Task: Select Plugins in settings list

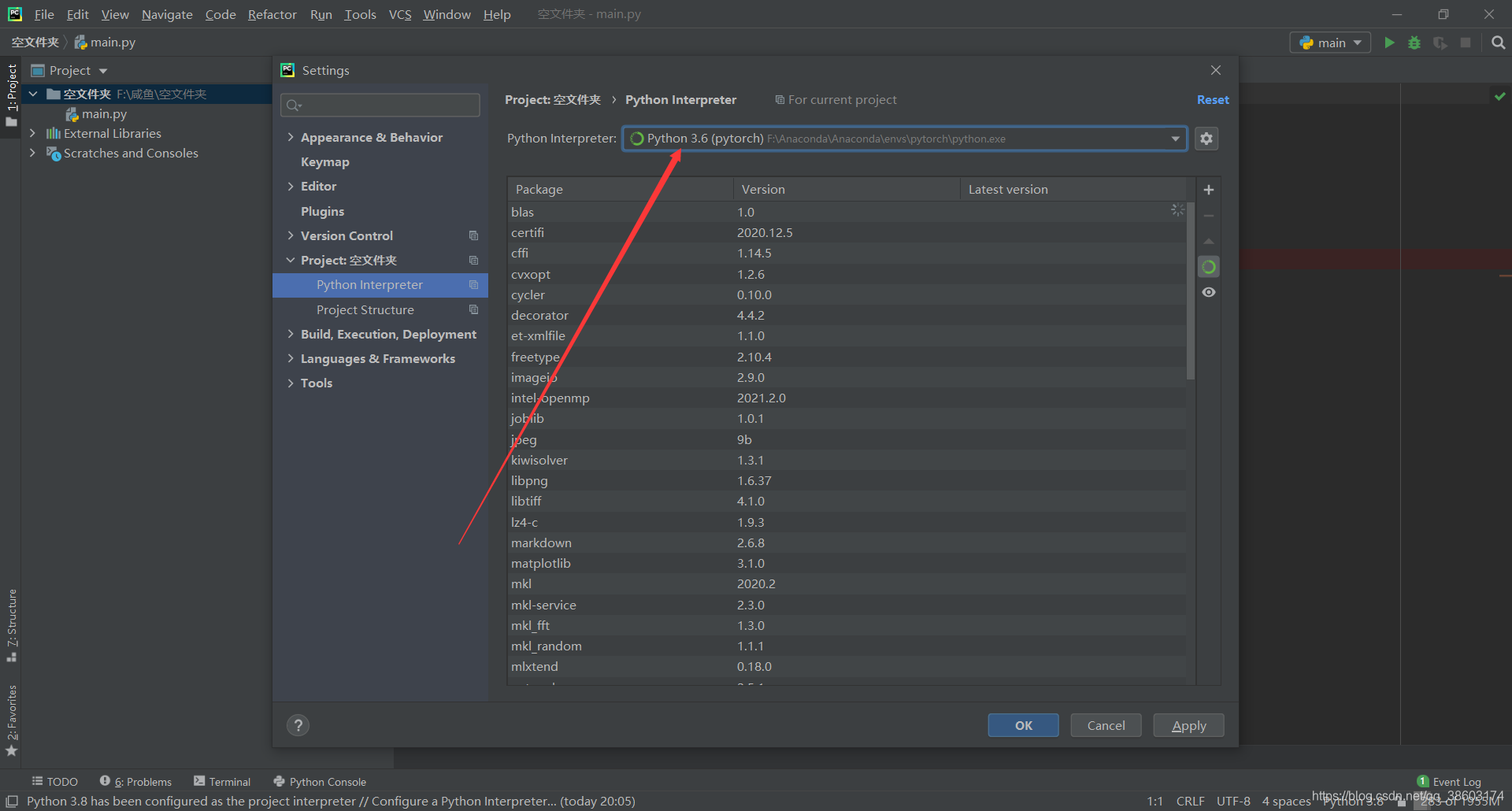Action: [x=322, y=211]
